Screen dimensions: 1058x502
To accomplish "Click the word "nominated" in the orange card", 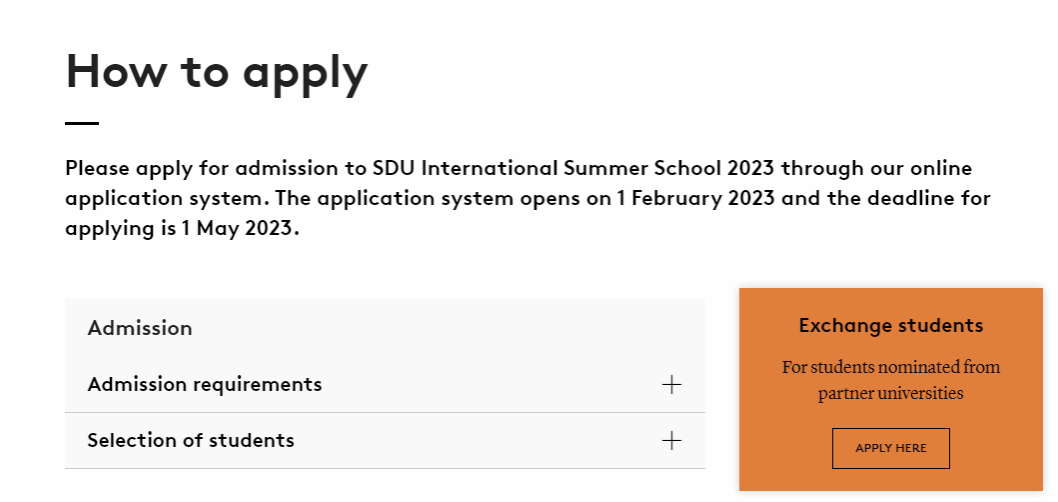I will pyautogui.click(x=914, y=367).
